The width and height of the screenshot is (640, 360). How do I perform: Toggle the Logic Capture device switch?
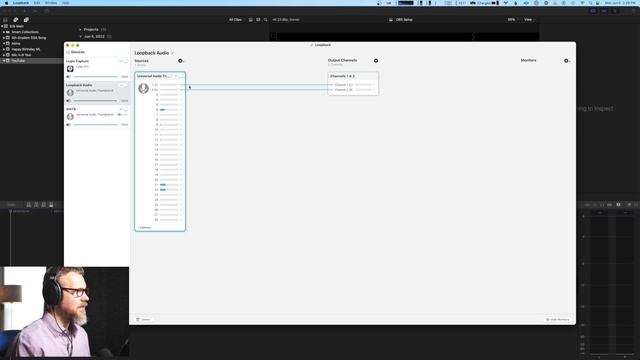click(124, 62)
